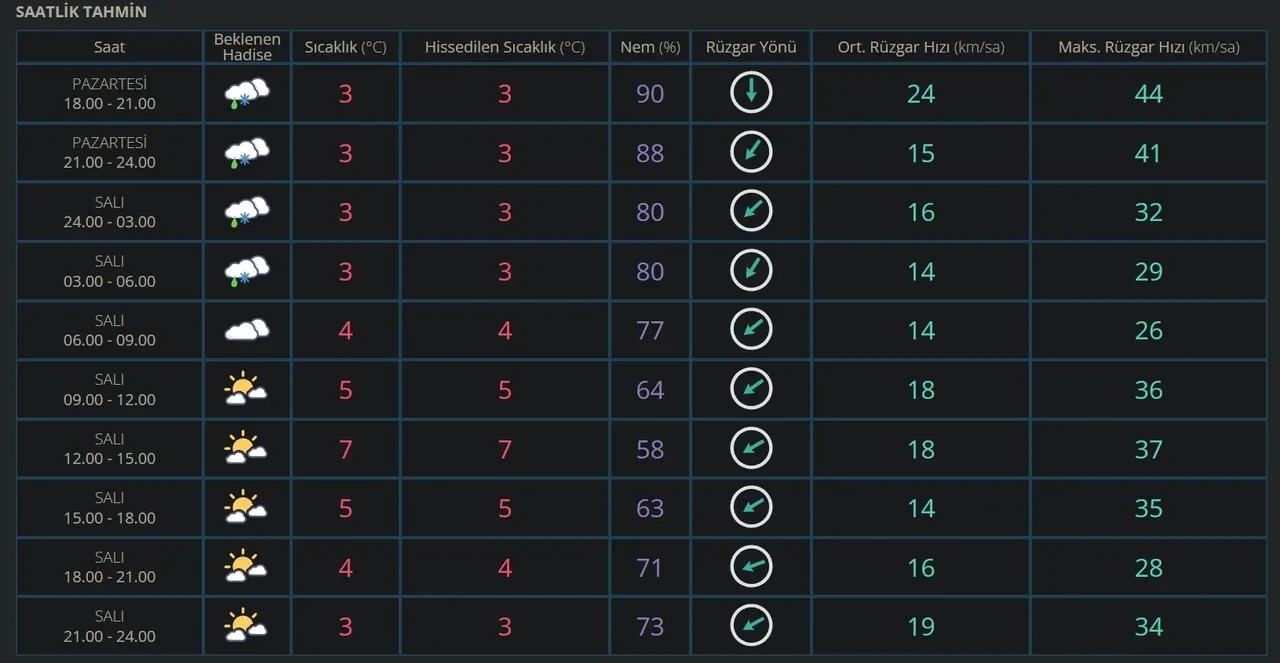Screen dimensions: 1280x663
Task: Select the 'SALI 12.00 - 15.00' time cell
Action: click(110, 449)
